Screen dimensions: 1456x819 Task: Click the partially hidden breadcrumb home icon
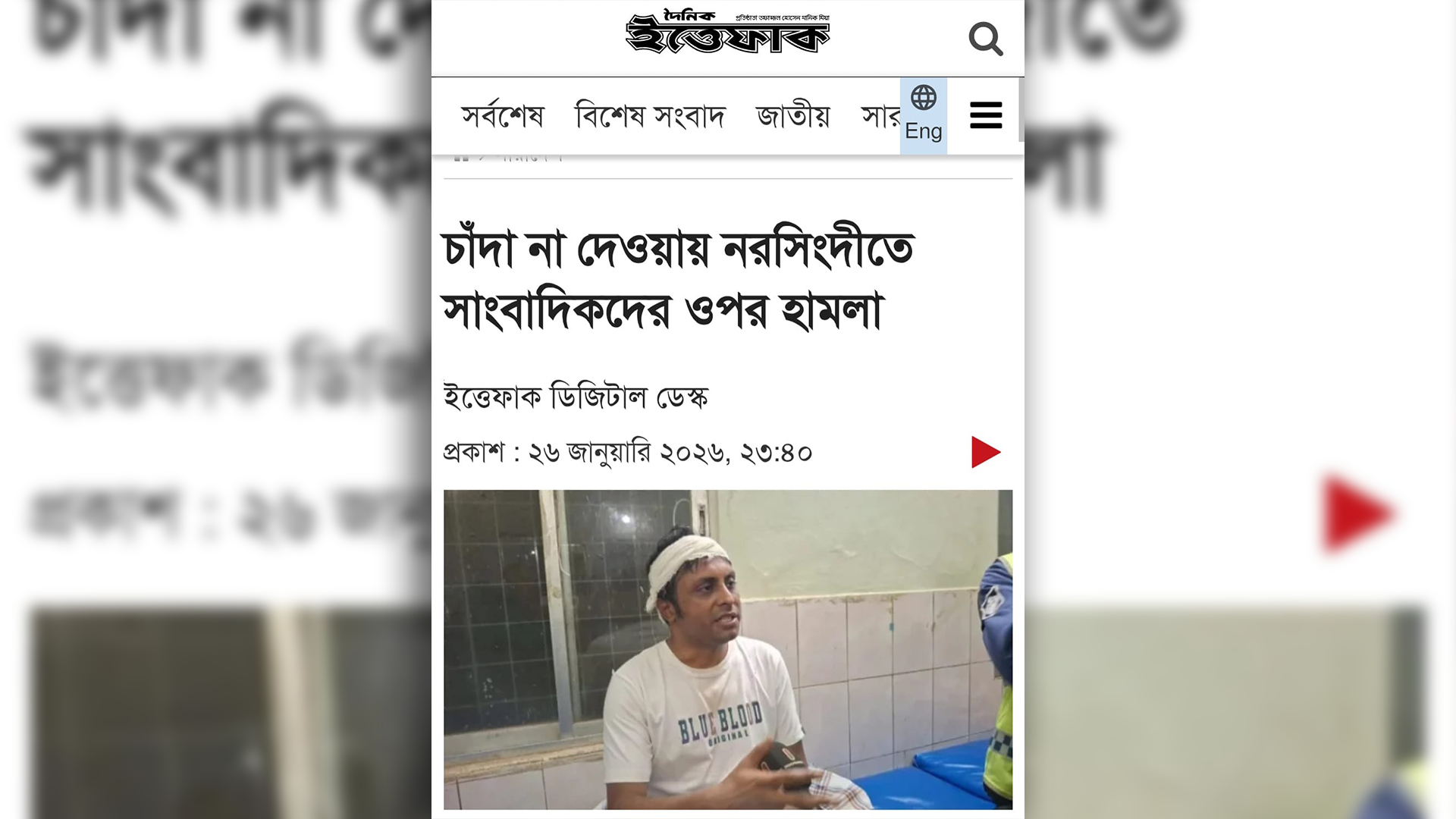click(x=461, y=158)
